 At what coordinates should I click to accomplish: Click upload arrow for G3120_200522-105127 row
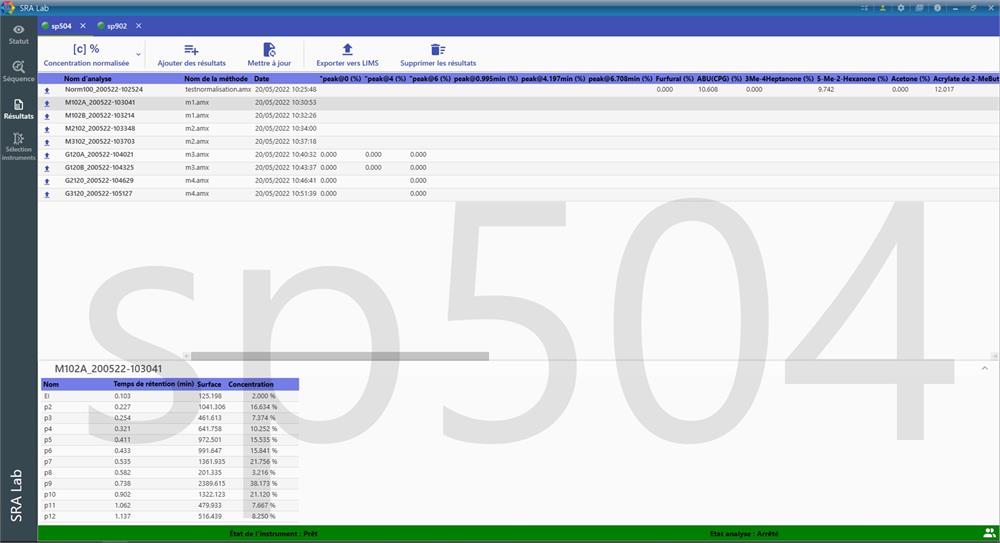coord(47,194)
